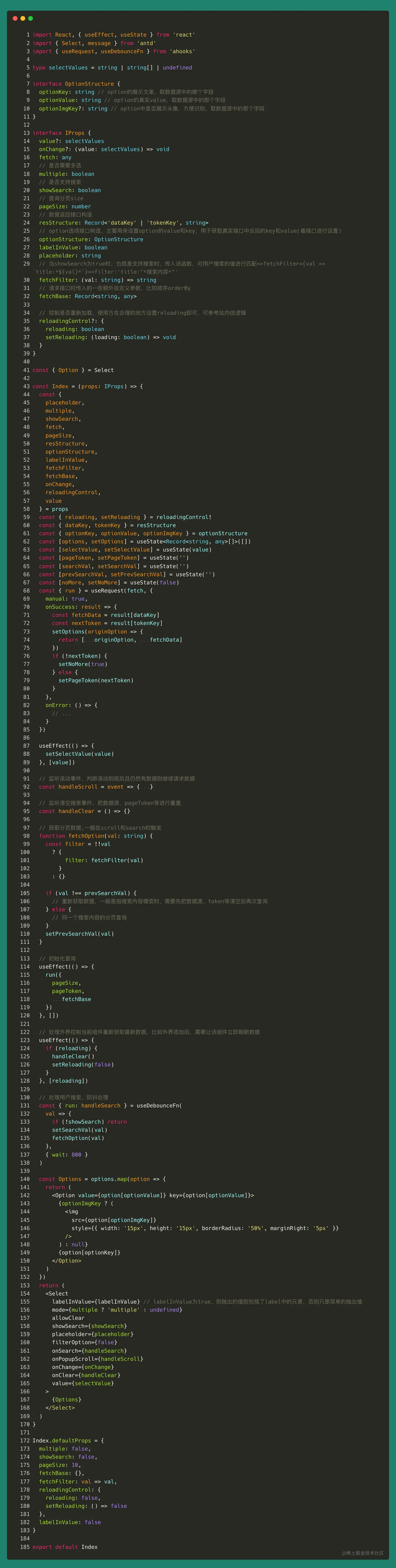
Task: Click the 'const handleScroll = event' line
Action: coord(96,787)
